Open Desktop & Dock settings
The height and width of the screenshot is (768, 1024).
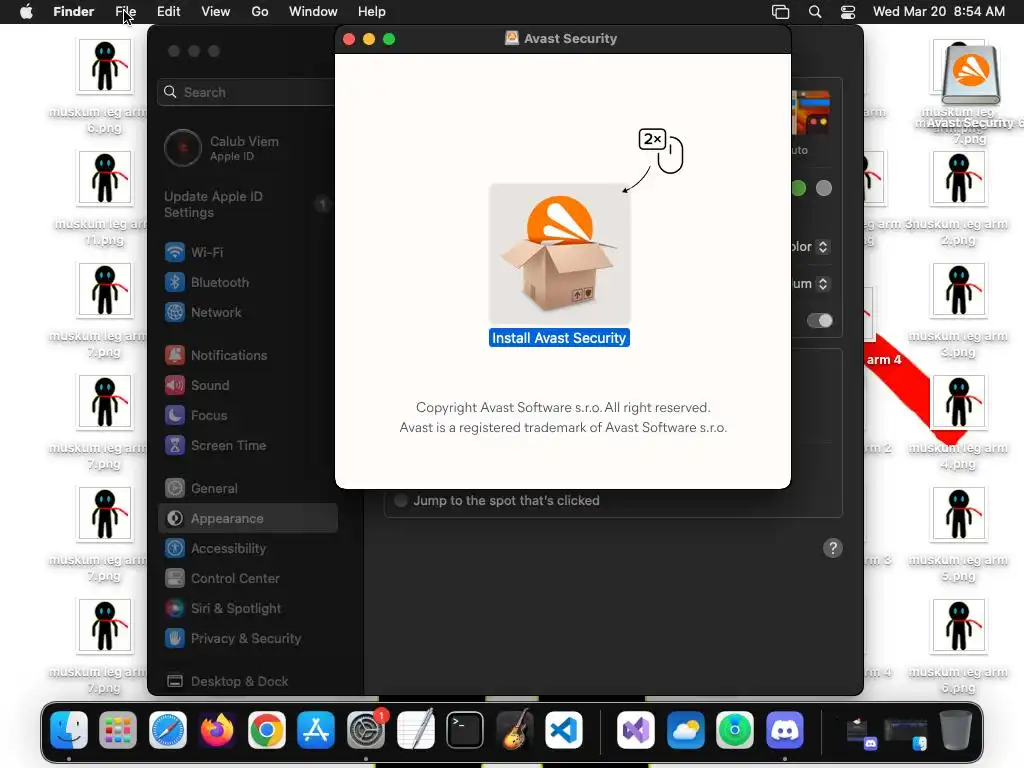coord(248,682)
